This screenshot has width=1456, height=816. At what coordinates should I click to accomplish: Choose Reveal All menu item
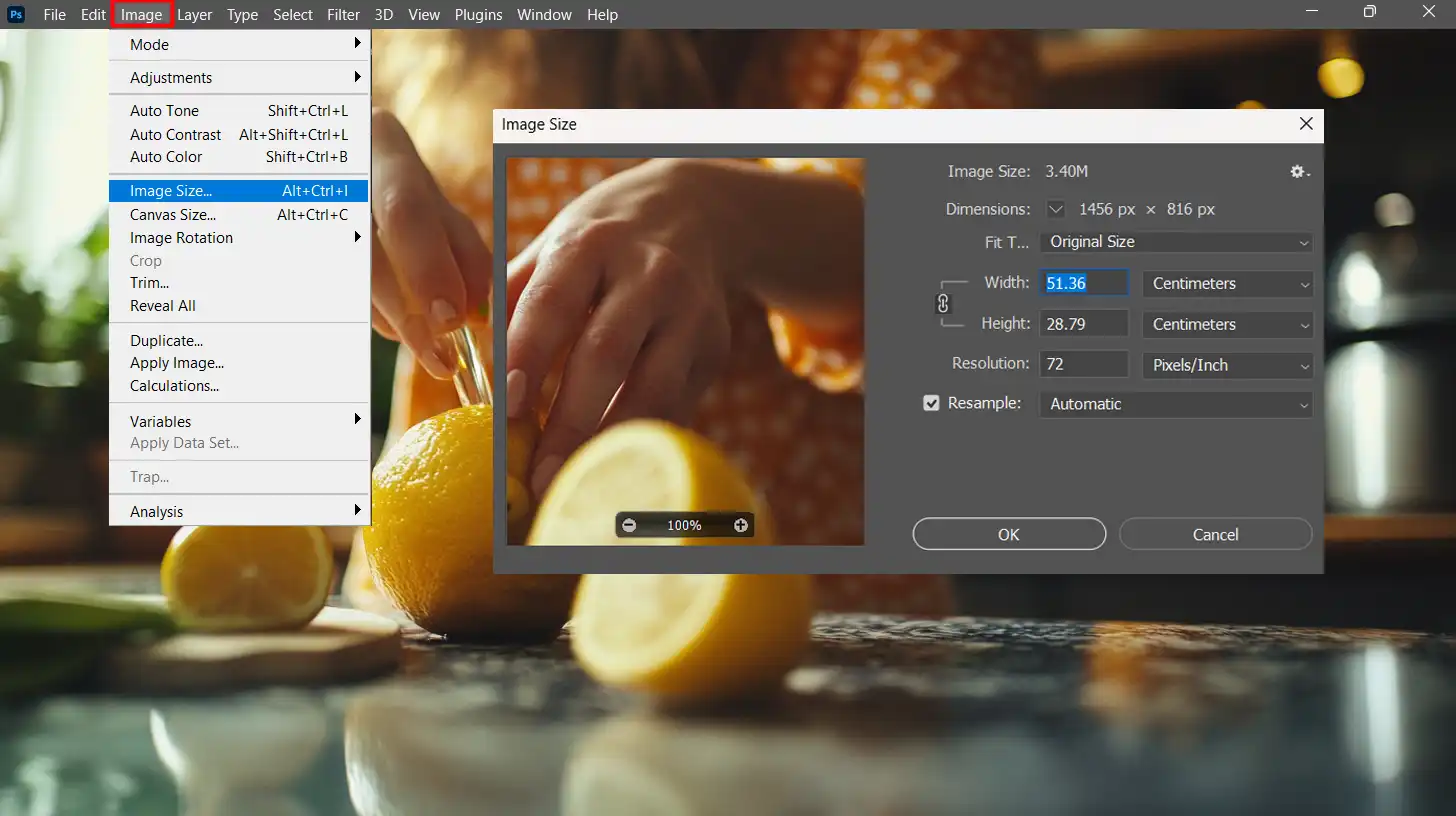point(239,306)
